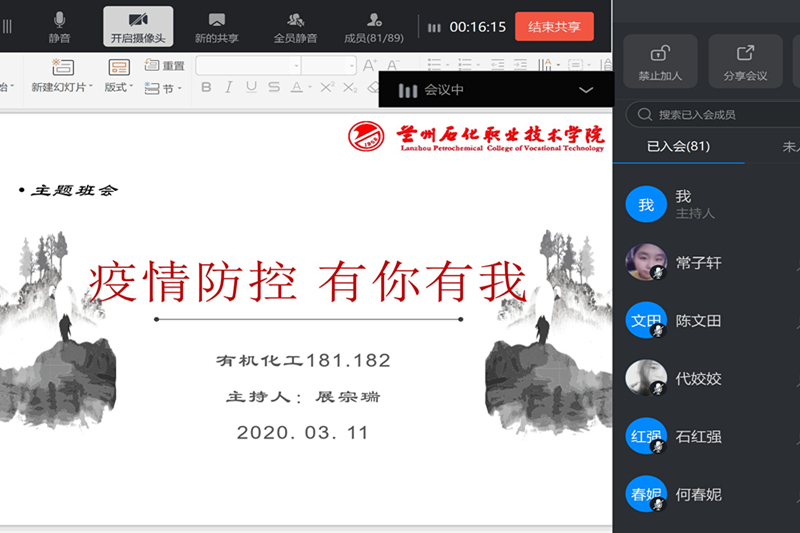Click the 分享会议 share icon
The width and height of the screenshot is (800, 533).
click(x=745, y=61)
